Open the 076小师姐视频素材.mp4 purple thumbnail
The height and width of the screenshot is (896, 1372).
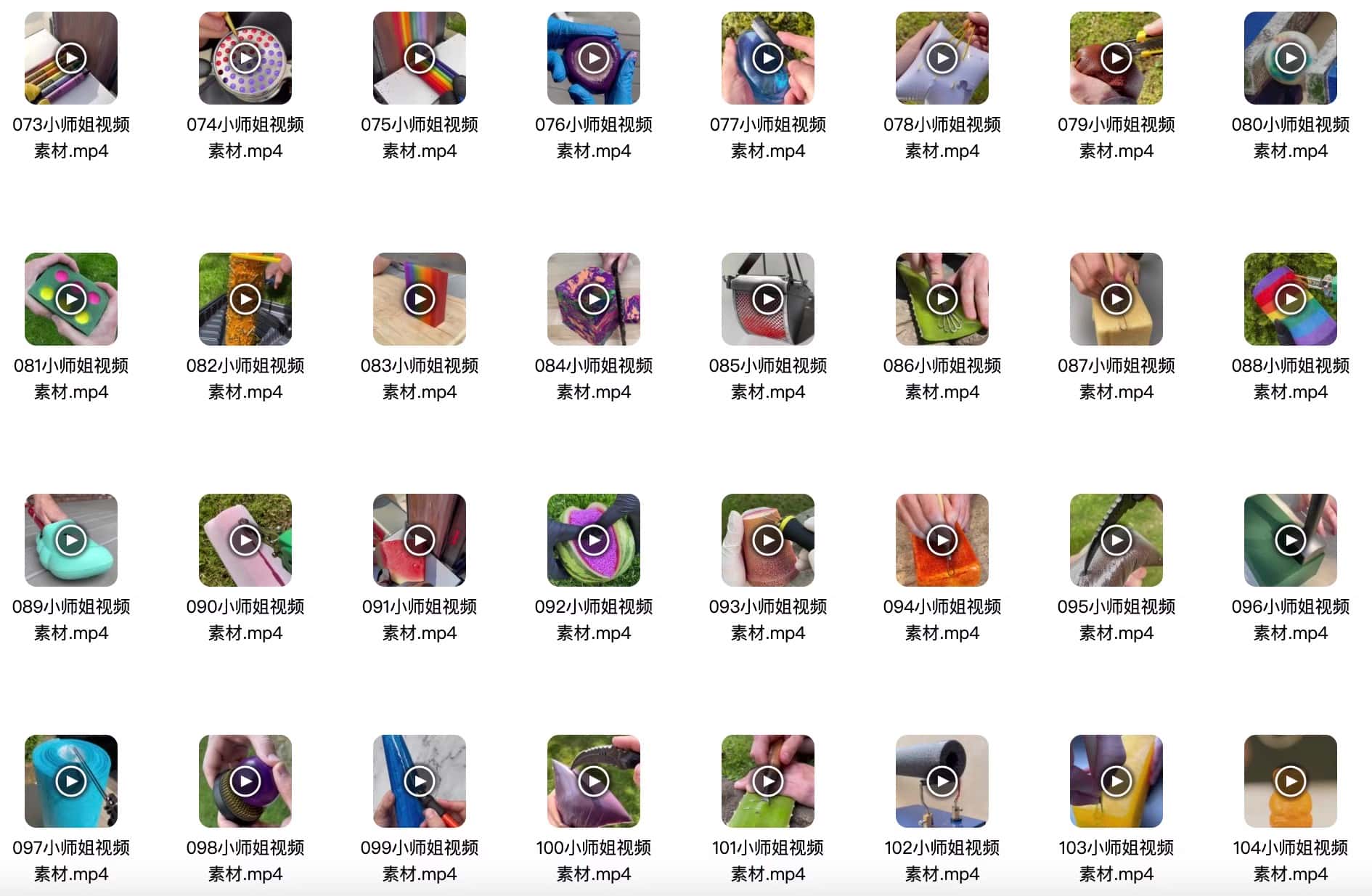(x=594, y=58)
